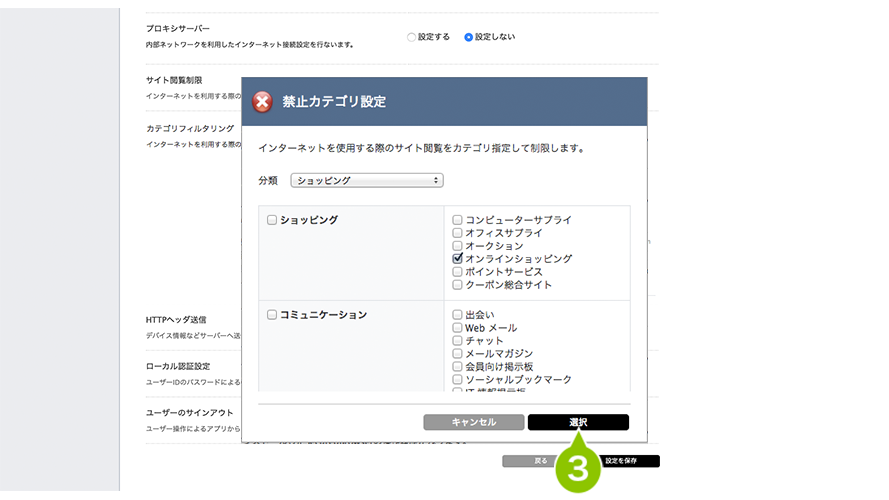889x500 pixels.
Task: Click the red X error icon in dialog header
Action: pos(262,102)
